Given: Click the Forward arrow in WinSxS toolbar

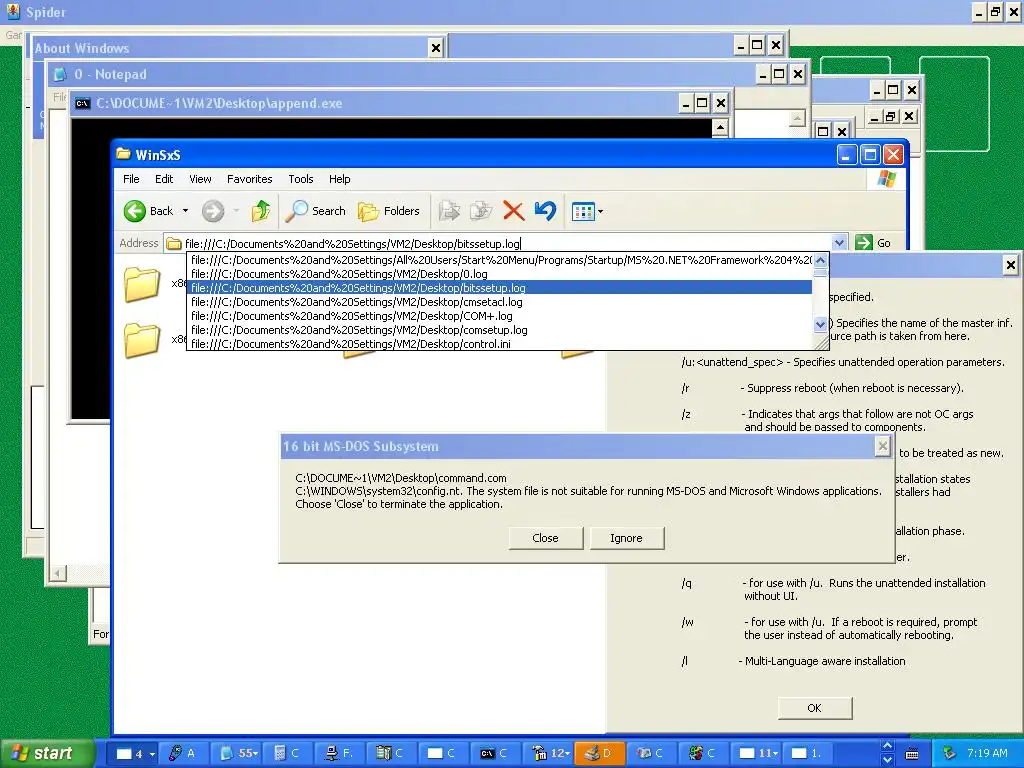Looking at the screenshot, I should point(213,211).
